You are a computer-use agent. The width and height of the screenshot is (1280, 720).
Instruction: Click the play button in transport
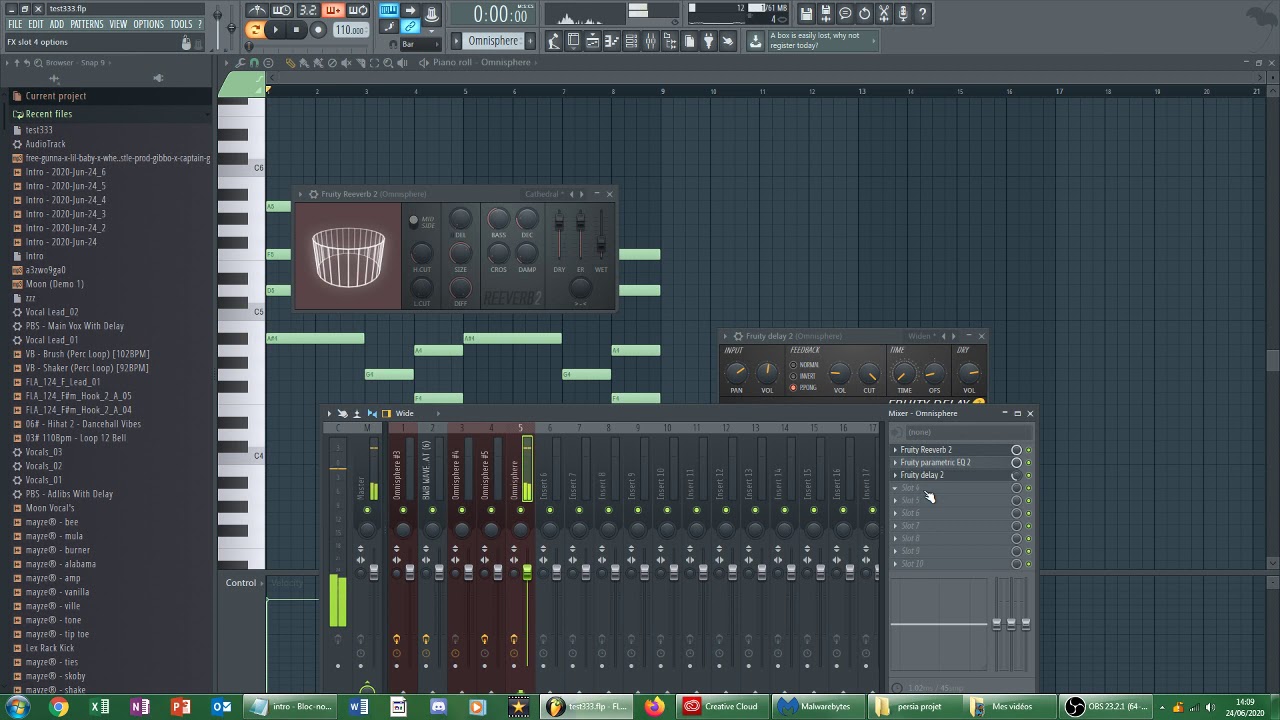coord(276,30)
